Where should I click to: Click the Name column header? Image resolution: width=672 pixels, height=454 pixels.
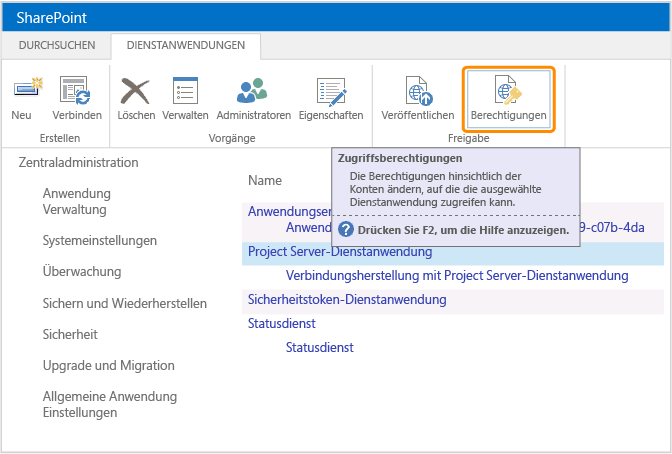(x=265, y=180)
